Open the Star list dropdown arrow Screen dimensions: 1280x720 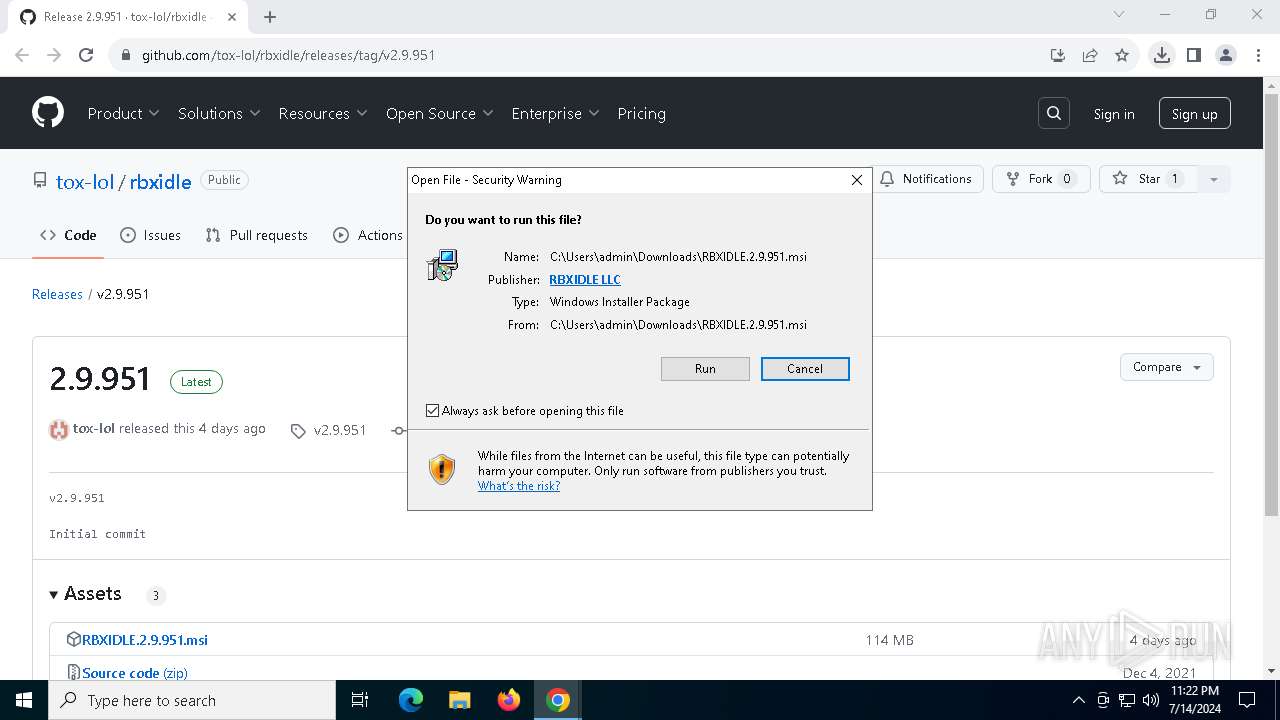1213,179
